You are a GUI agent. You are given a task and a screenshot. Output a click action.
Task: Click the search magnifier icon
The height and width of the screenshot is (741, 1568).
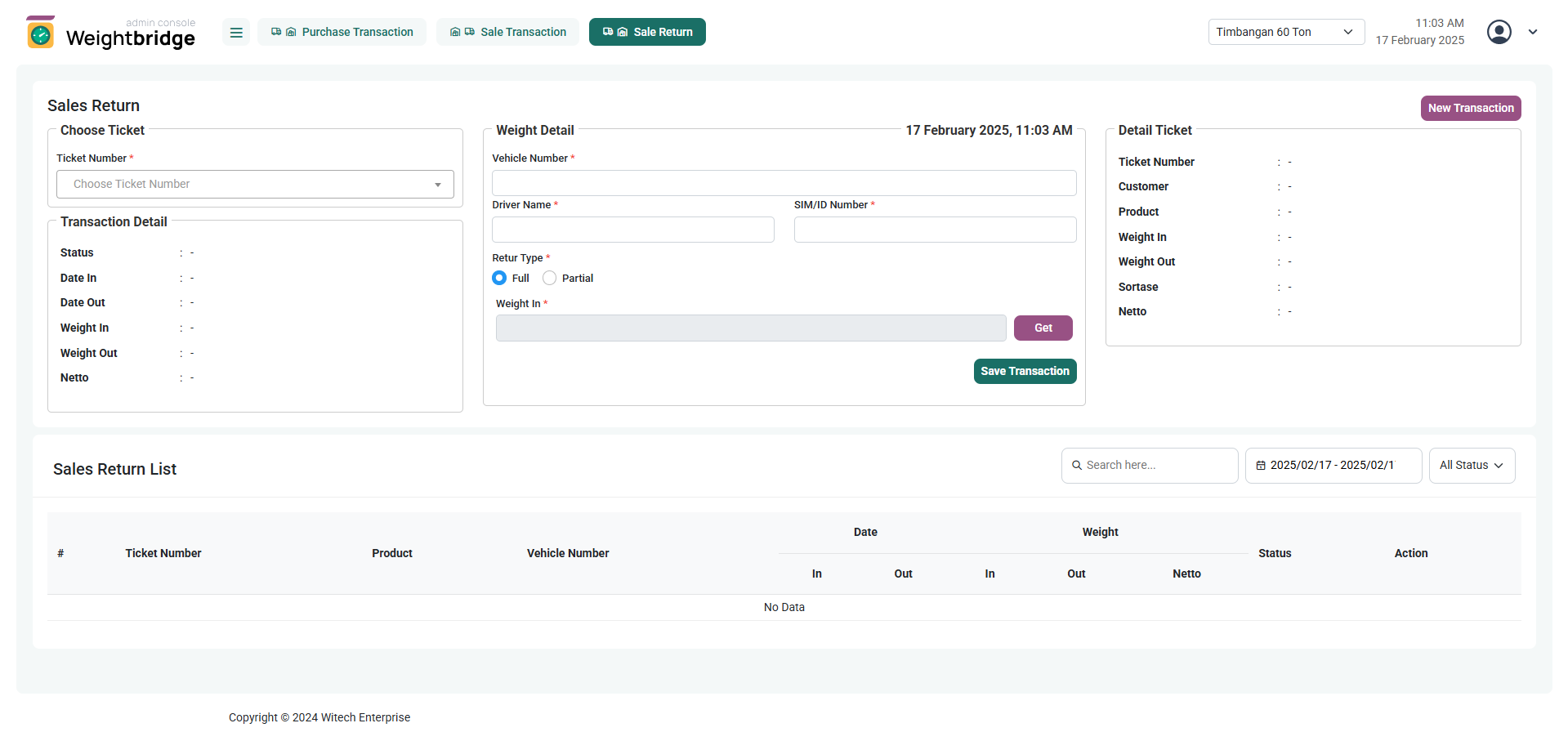pyautogui.click(x=1077, y=466)
